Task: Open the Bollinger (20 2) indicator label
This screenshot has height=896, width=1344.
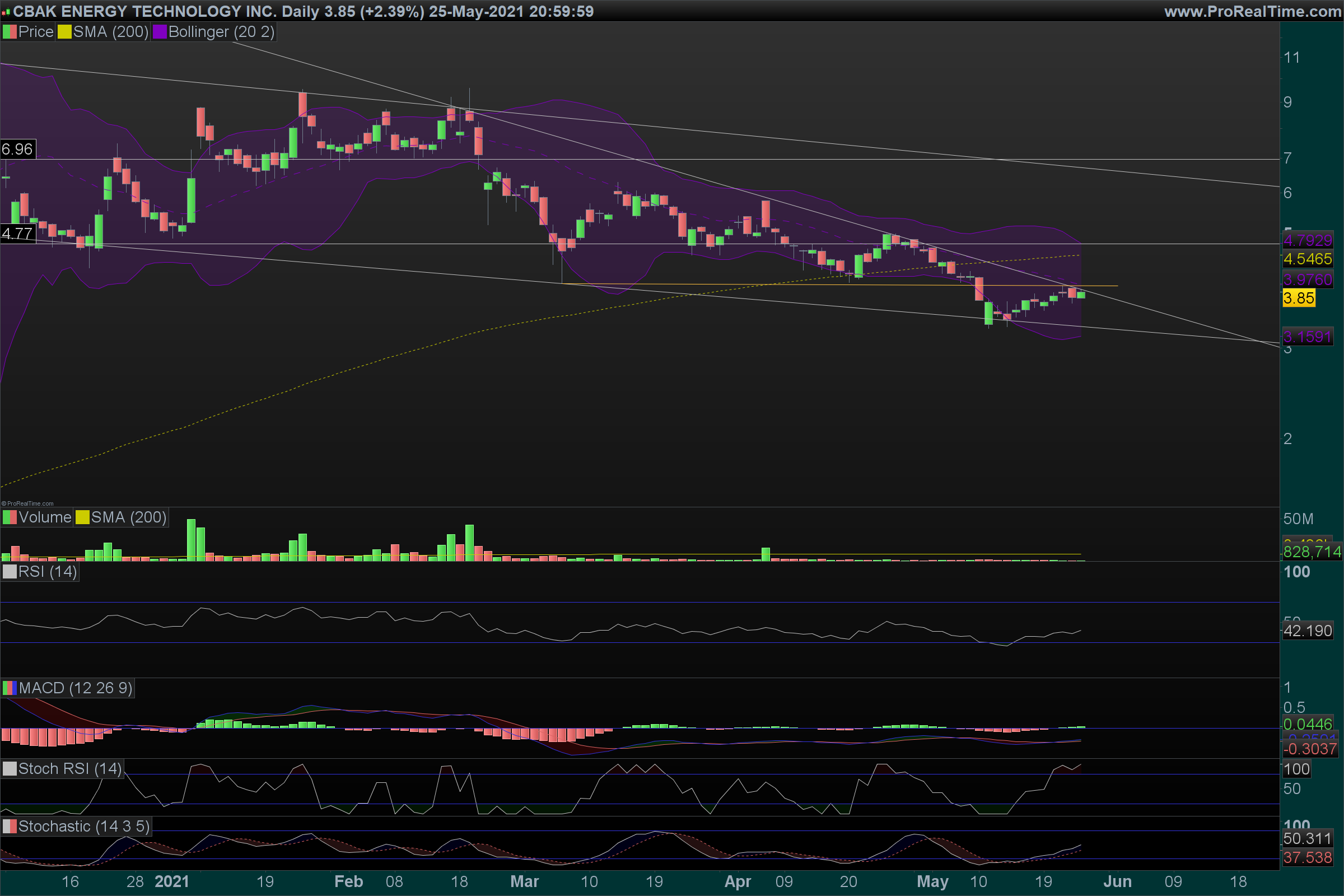Action: (x=221, y=32)
